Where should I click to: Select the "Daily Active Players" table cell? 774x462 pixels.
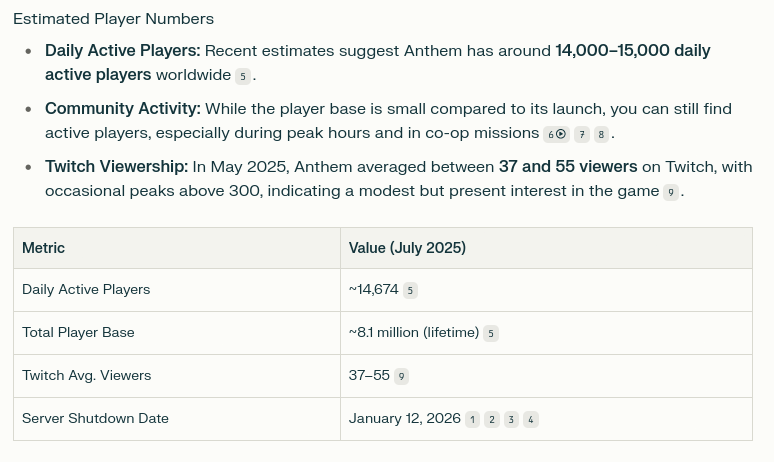tap(177, 290)
